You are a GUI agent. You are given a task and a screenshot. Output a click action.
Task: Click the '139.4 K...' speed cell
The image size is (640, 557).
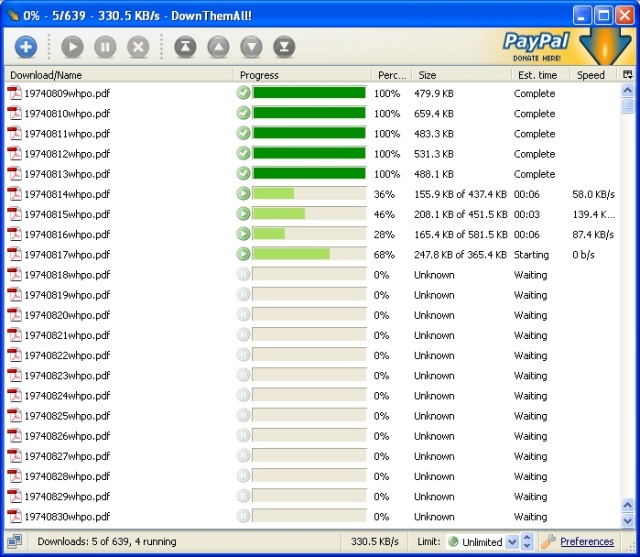tap(593, 214)
